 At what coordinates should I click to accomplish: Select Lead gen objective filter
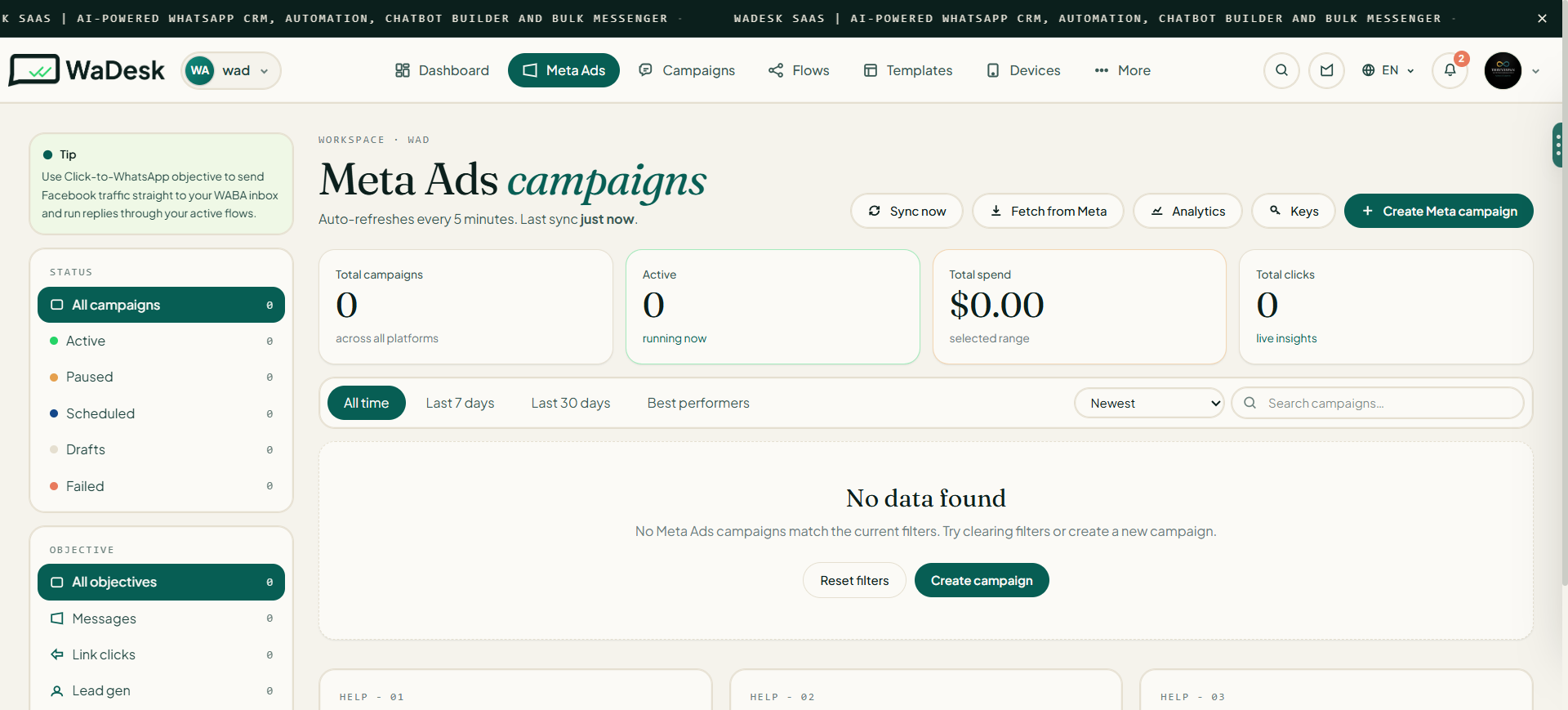(161, 690)
